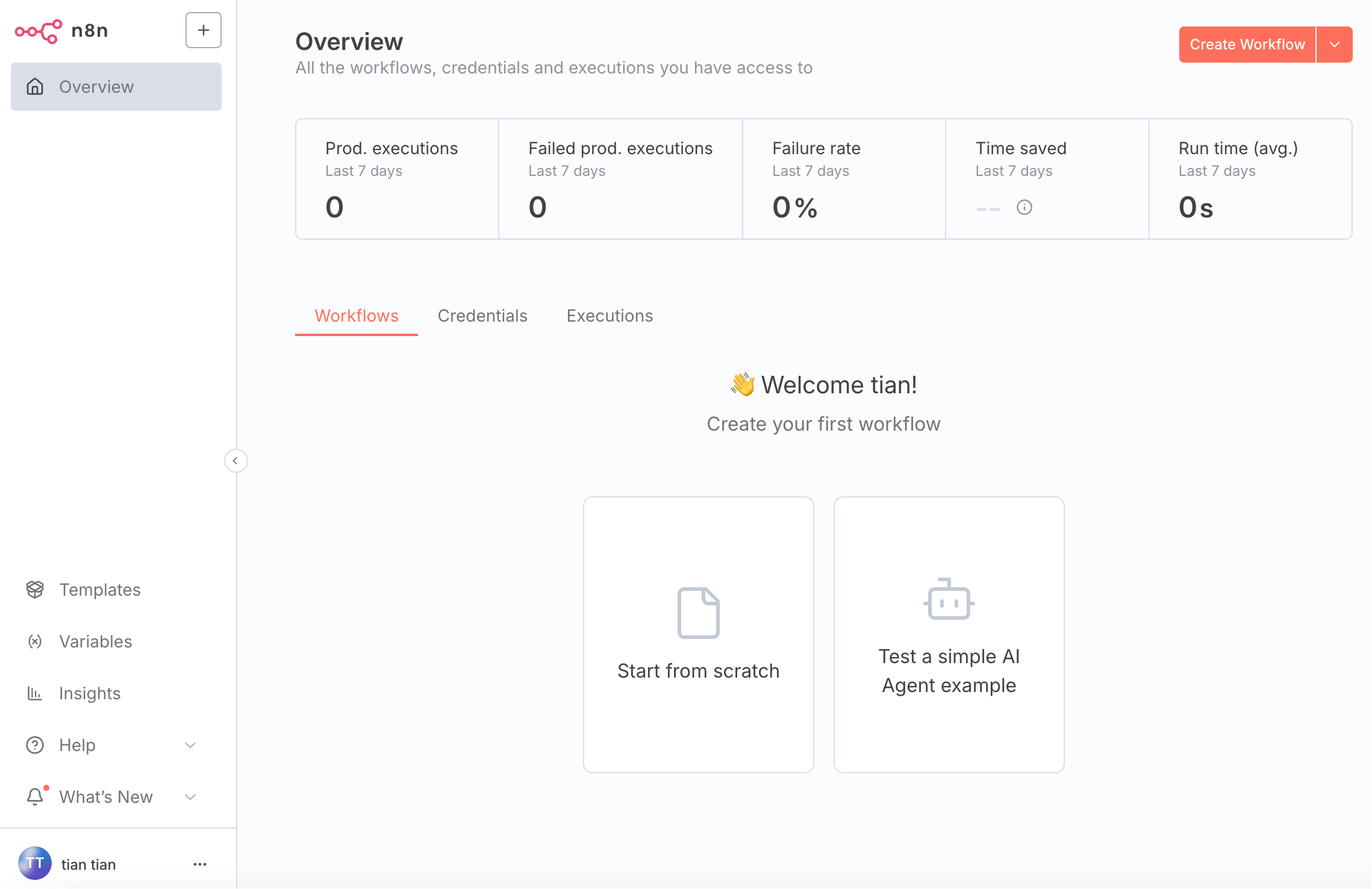1372x889 pixels.
Task: Click the tian tian user avatar
Action: (35, 864)
